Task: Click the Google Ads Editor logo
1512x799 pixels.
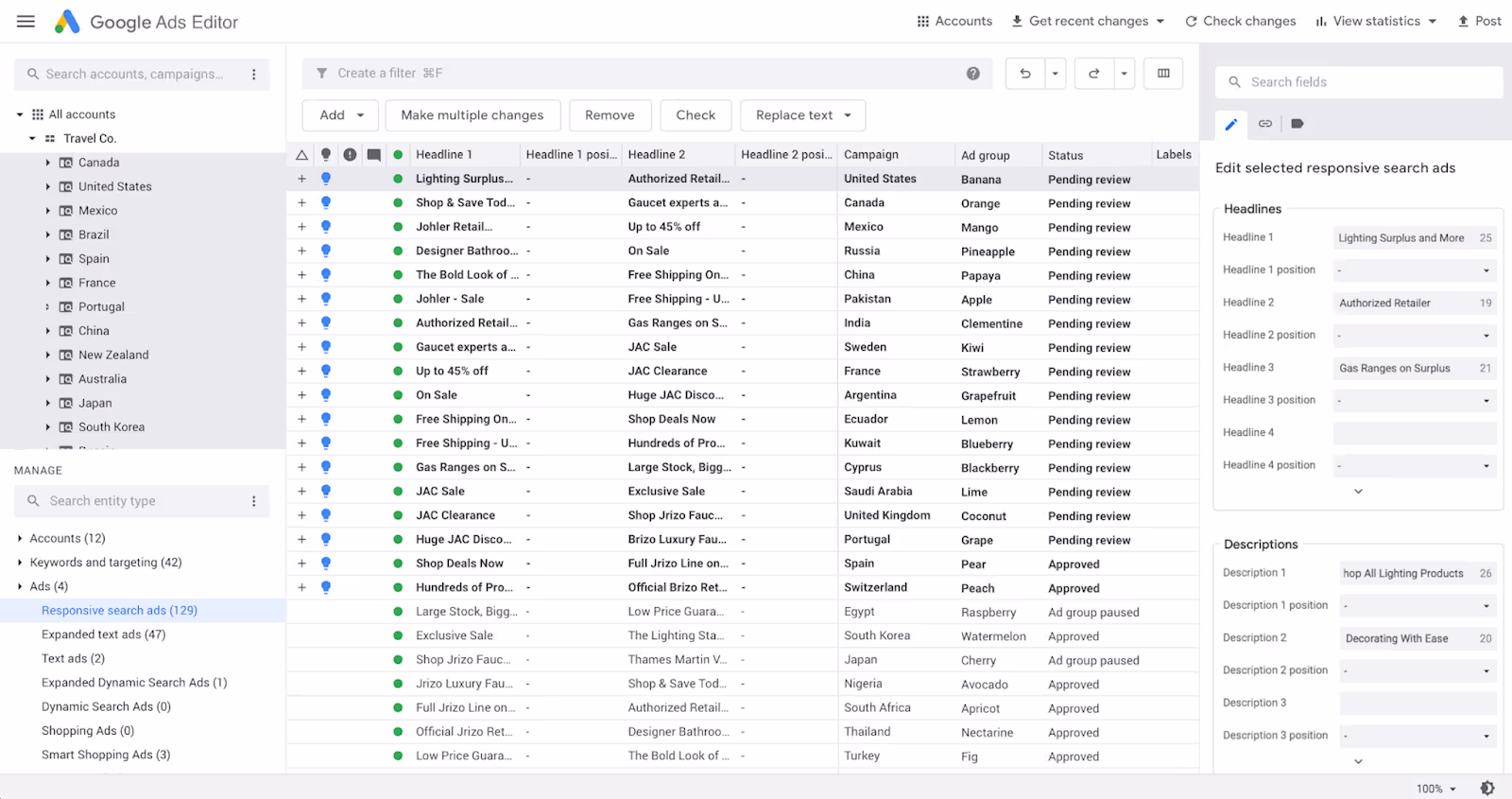Action: tap(67, 22)
